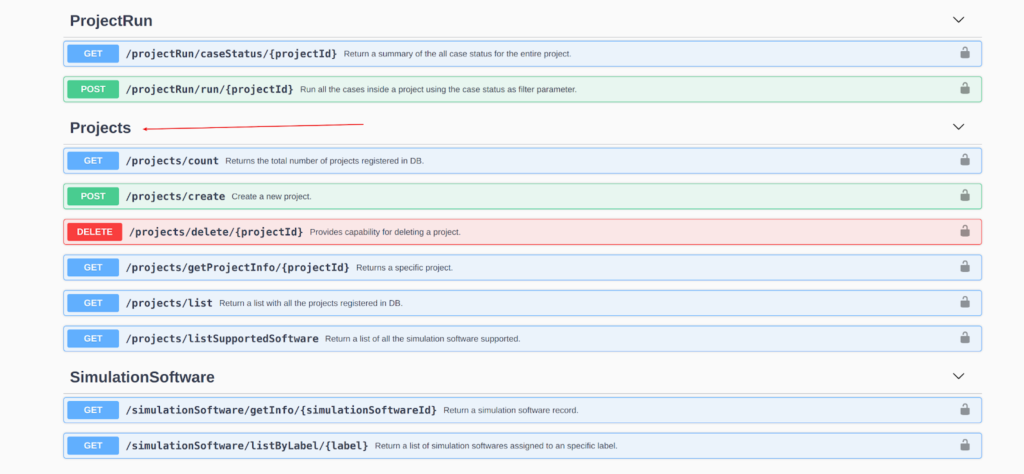Screen dimensions: 1024x474
Task: Click lock icon on /projects/create row
Action: coord(965,195)
